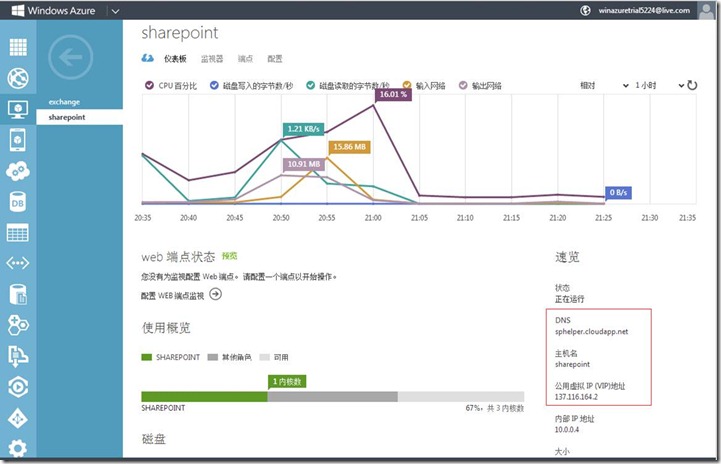Open the 1 小时 time range dropdown
This screenshot has width=721, height=464.
[659, 86]
